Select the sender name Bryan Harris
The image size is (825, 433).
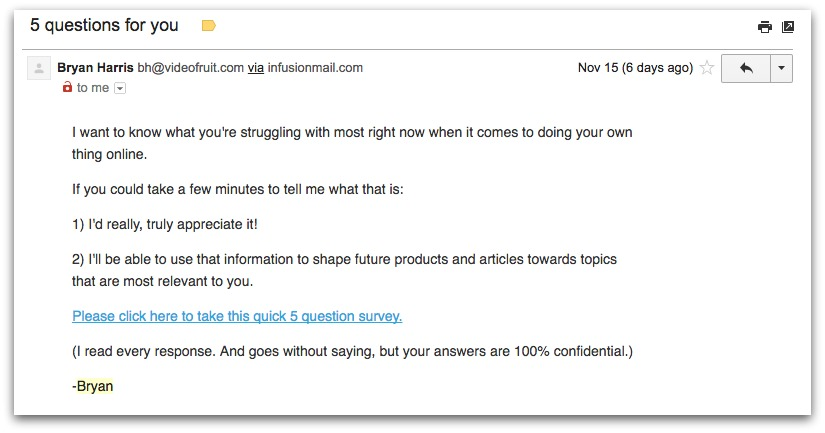tap(95, 68)
